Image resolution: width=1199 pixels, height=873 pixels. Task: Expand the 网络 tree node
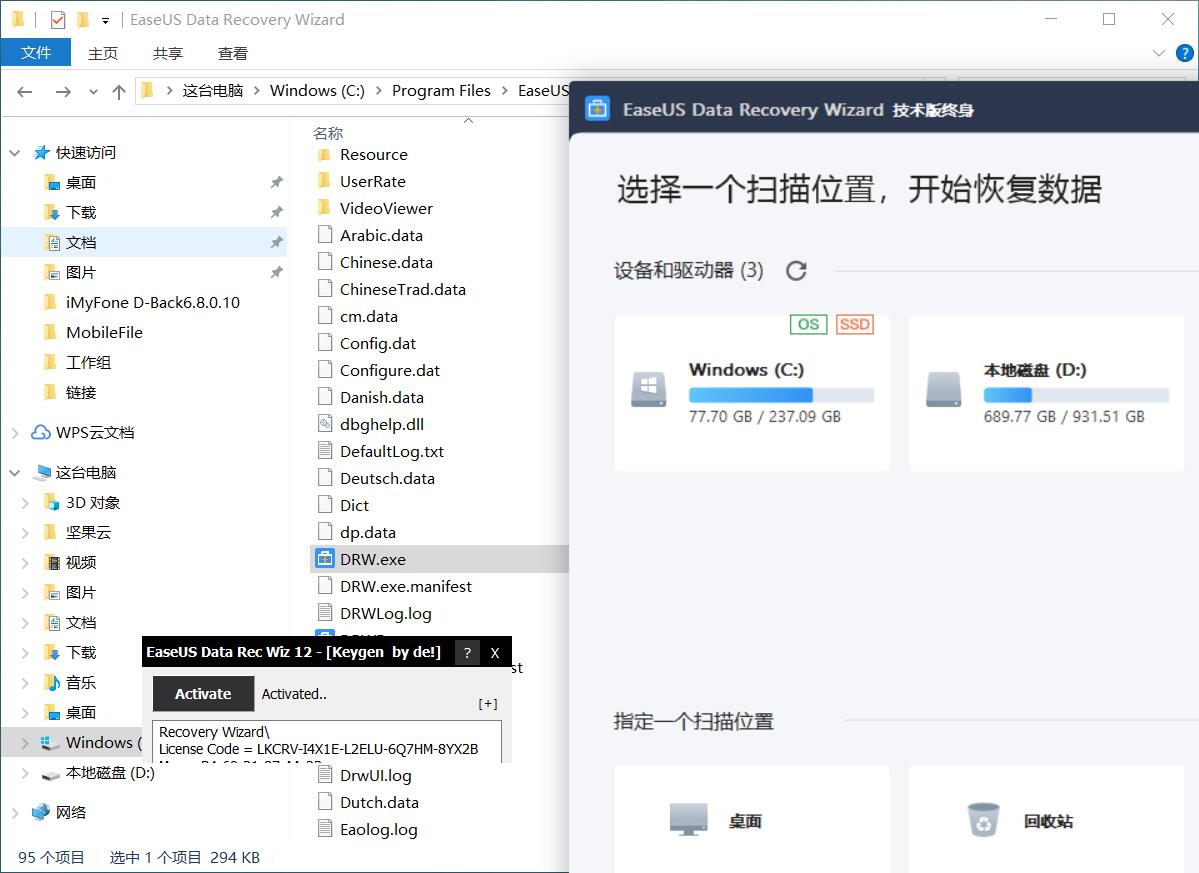[15, 812]
